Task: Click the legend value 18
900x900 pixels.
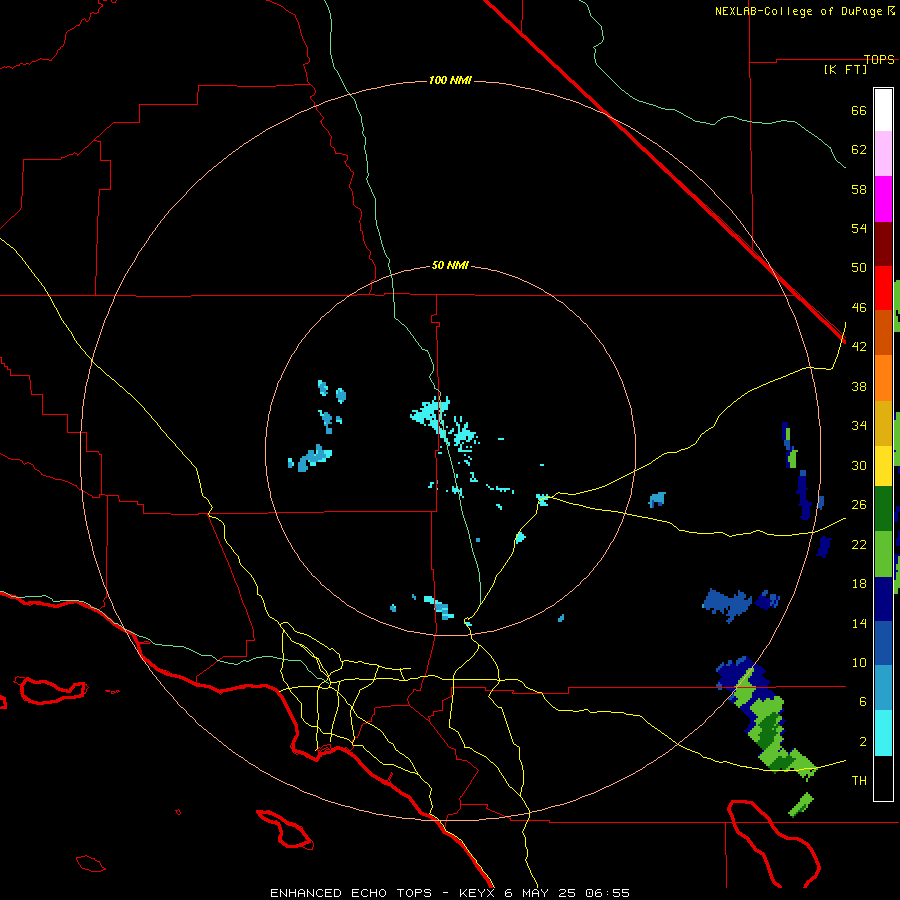Action: 859,584
